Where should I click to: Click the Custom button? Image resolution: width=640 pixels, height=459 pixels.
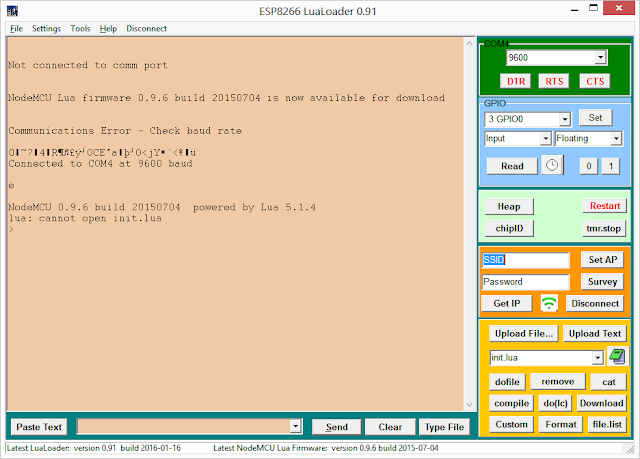[x=511, y=424]
